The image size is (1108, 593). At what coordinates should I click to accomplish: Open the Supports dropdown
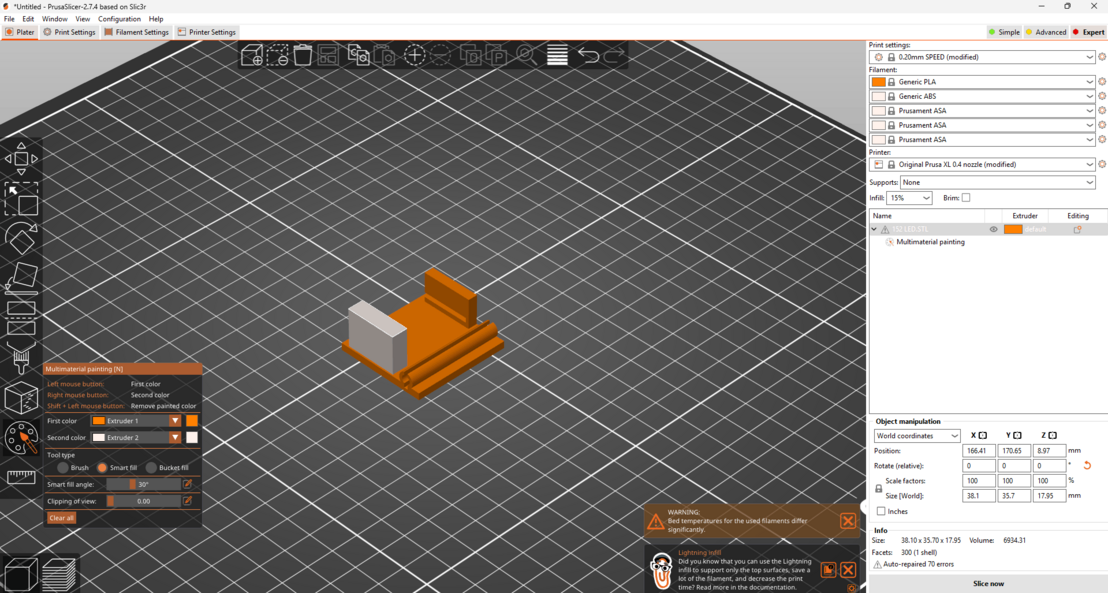point(1000,182)
